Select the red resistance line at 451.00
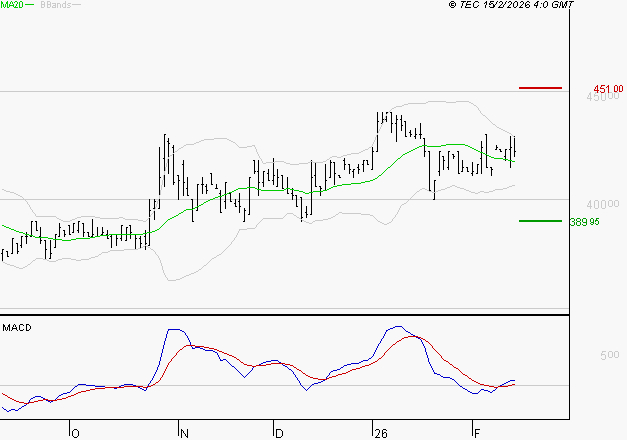The height and width of the screenshot is (440, 627). [x=540, y=88]
